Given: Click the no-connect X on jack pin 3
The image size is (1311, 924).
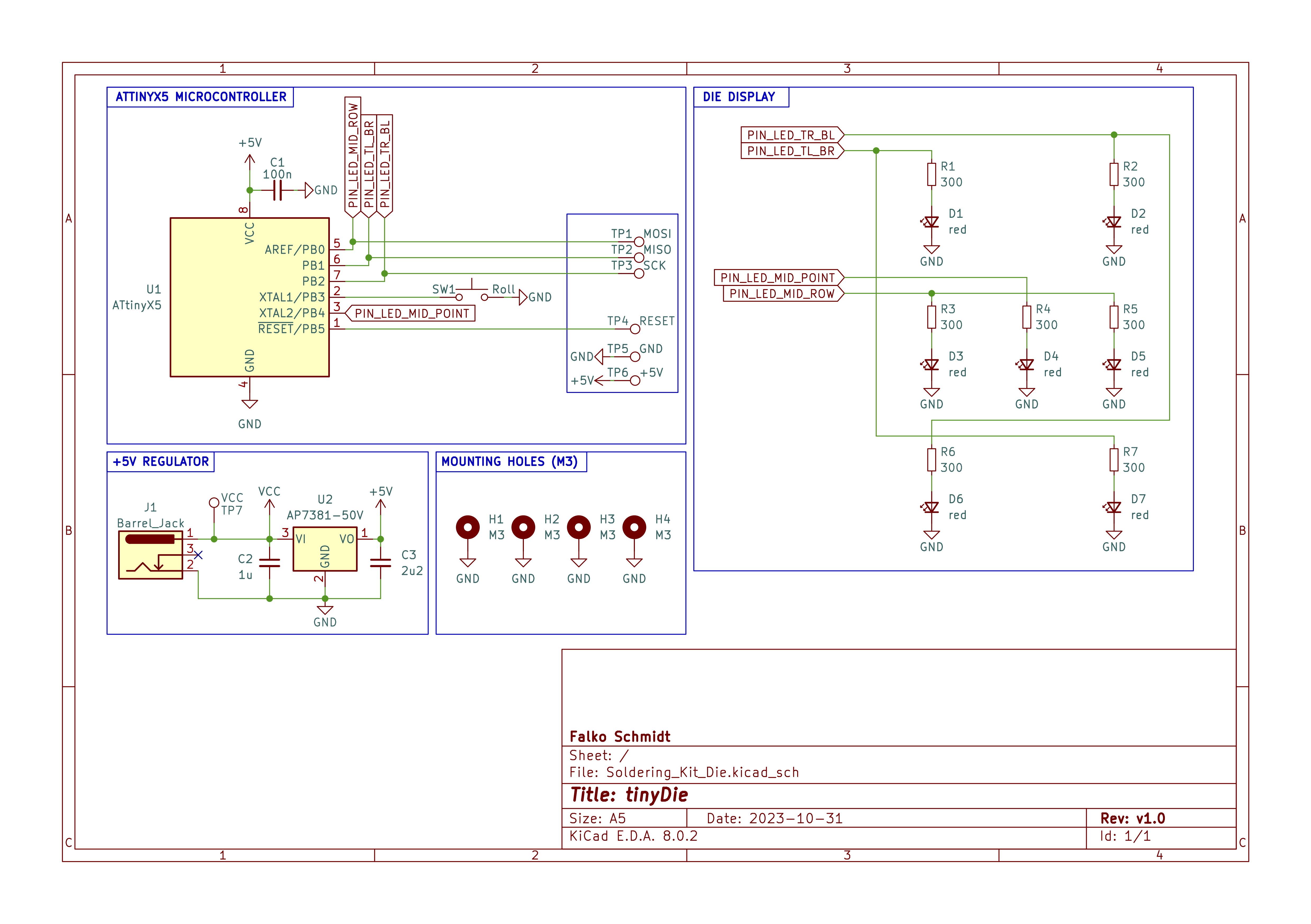Looking at the screenshot, I should coord(198,555).
